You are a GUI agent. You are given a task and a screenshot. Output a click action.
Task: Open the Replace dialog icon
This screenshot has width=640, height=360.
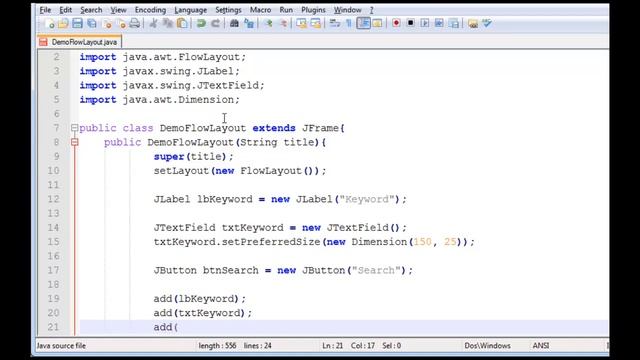[249, 23]
